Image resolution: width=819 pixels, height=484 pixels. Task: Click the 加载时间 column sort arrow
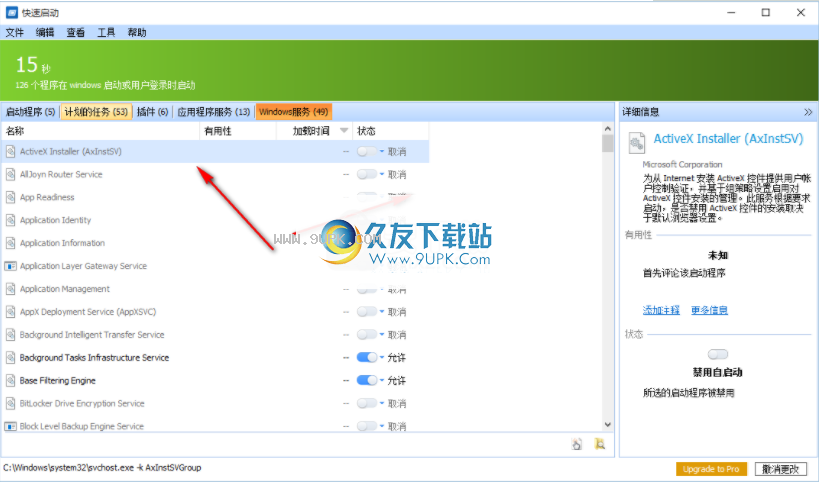[344, 131]
